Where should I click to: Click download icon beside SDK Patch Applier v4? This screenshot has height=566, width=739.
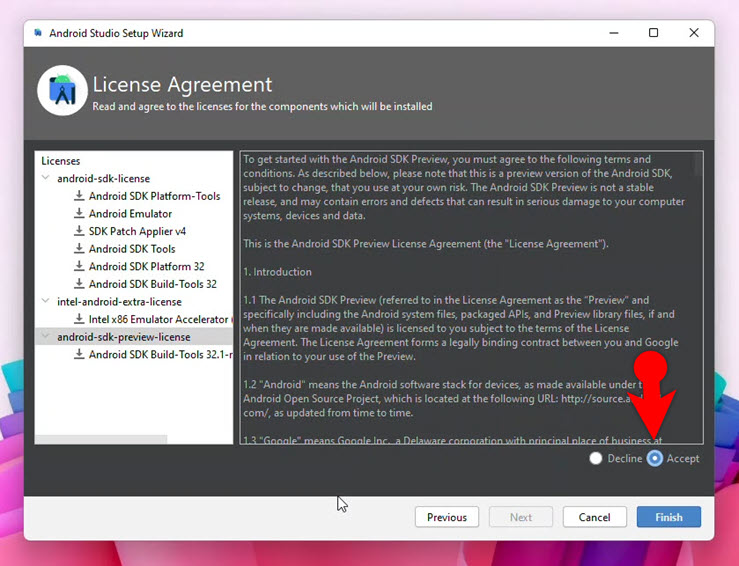pos(79,230)
